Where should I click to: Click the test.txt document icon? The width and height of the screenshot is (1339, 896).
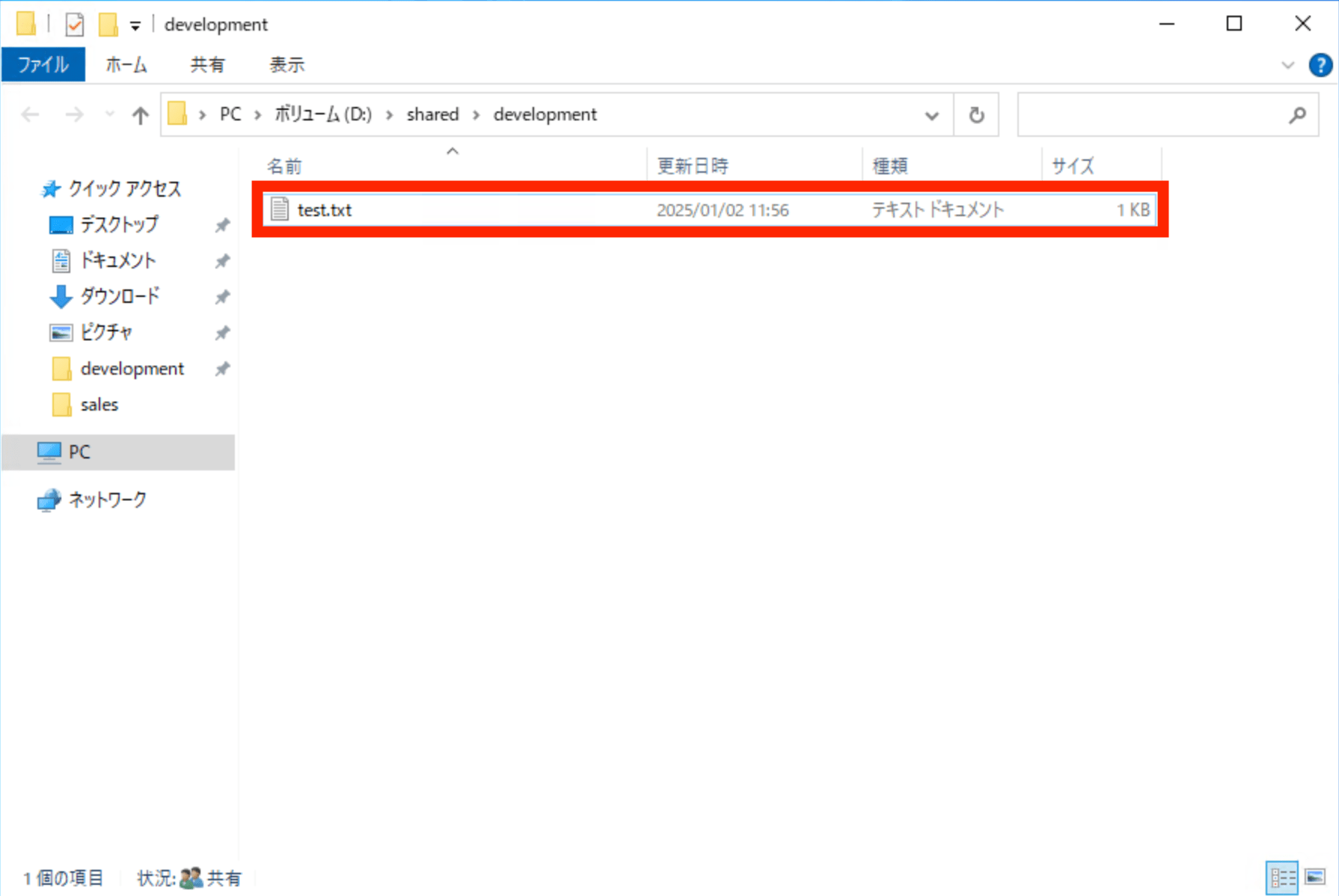pos(280,209)
